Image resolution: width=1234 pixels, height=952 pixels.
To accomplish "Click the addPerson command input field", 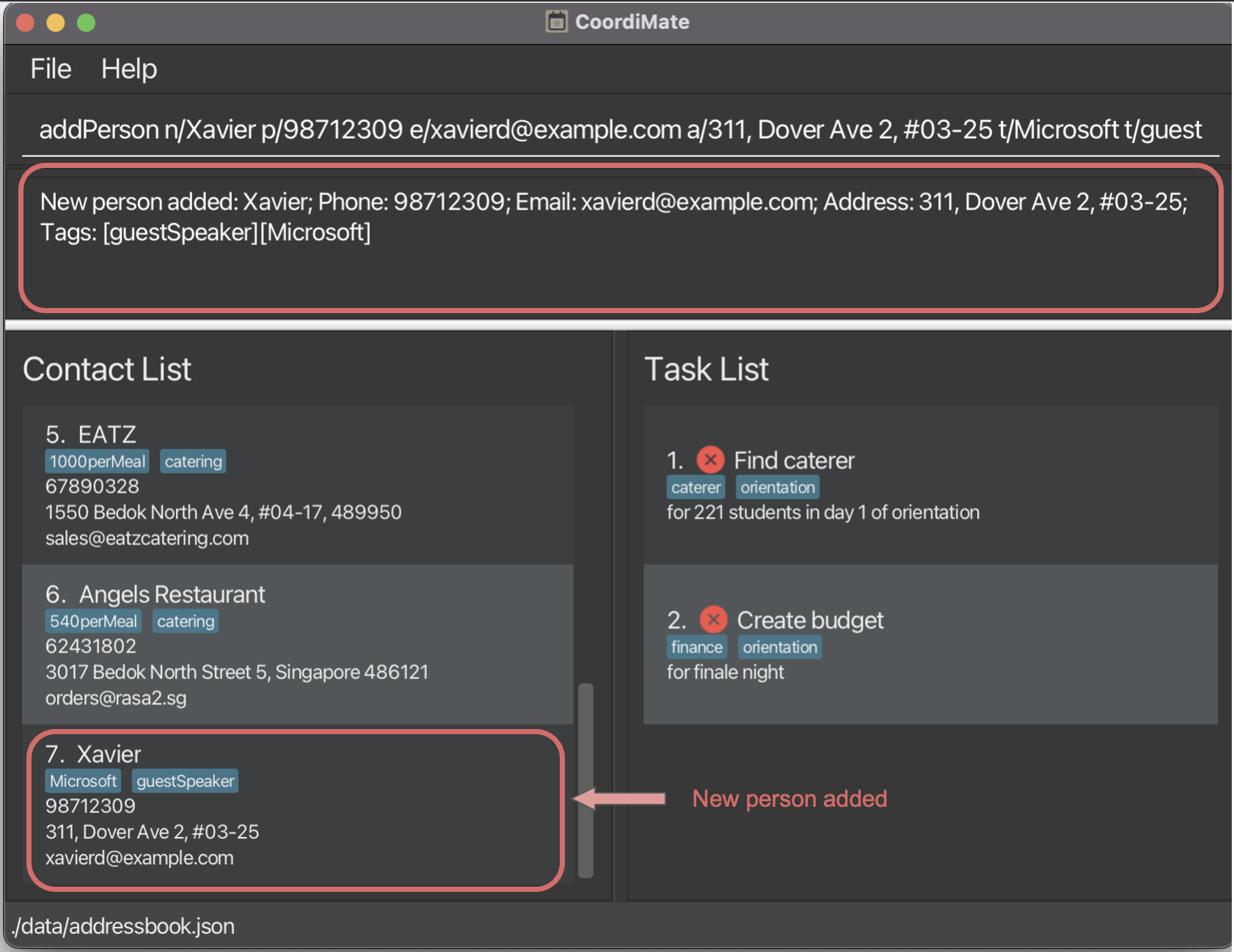I will (620, 130).
